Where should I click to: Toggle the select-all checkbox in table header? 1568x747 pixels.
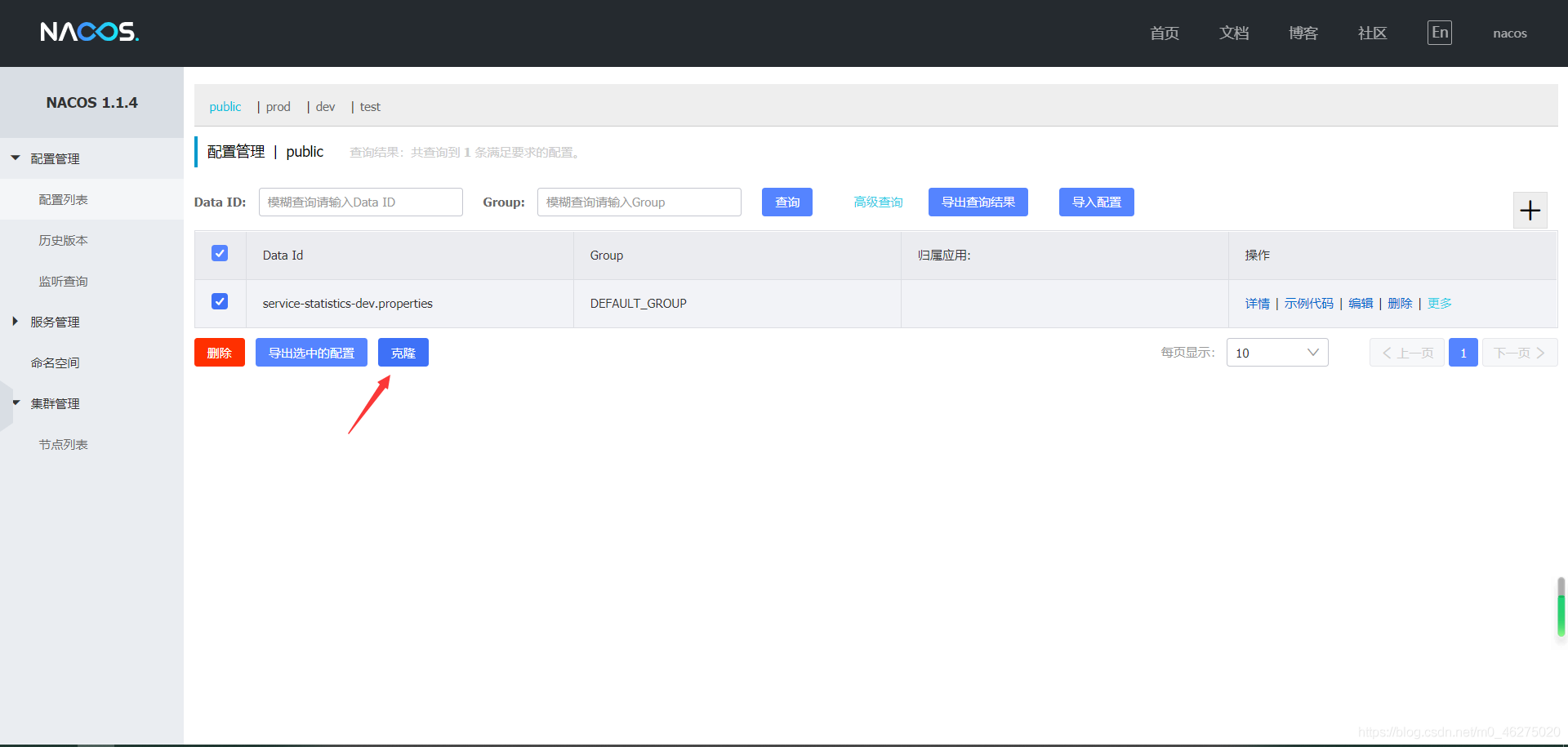coord(220,254)
